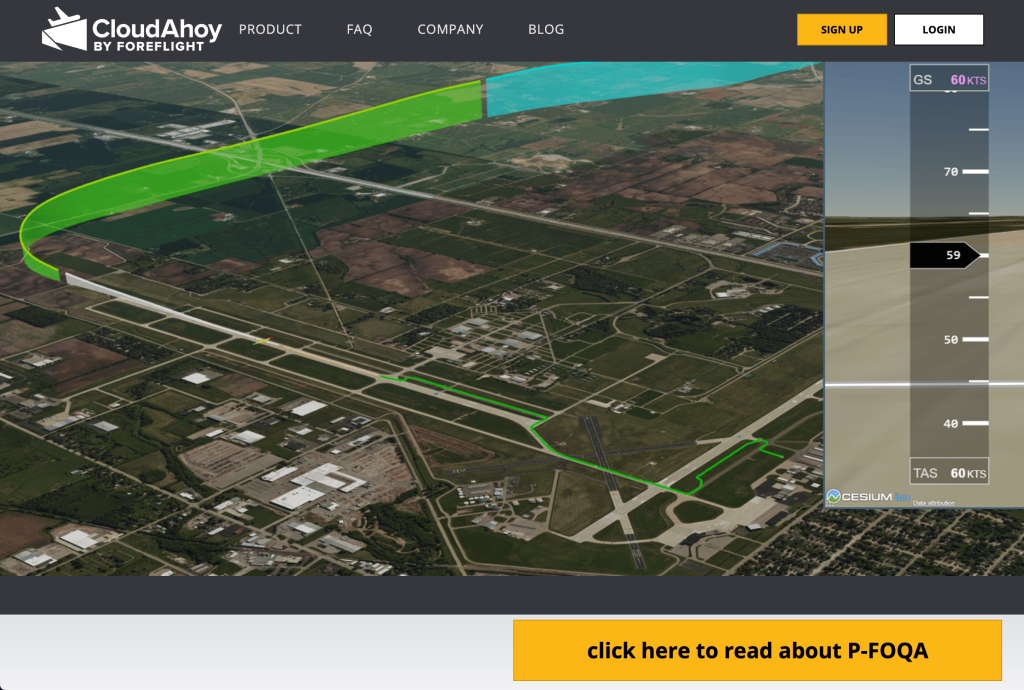This screenshot has width=1024, height=690.
Task: Click the CloudAhoy airplane logo icon
Action: pos(64,29)
